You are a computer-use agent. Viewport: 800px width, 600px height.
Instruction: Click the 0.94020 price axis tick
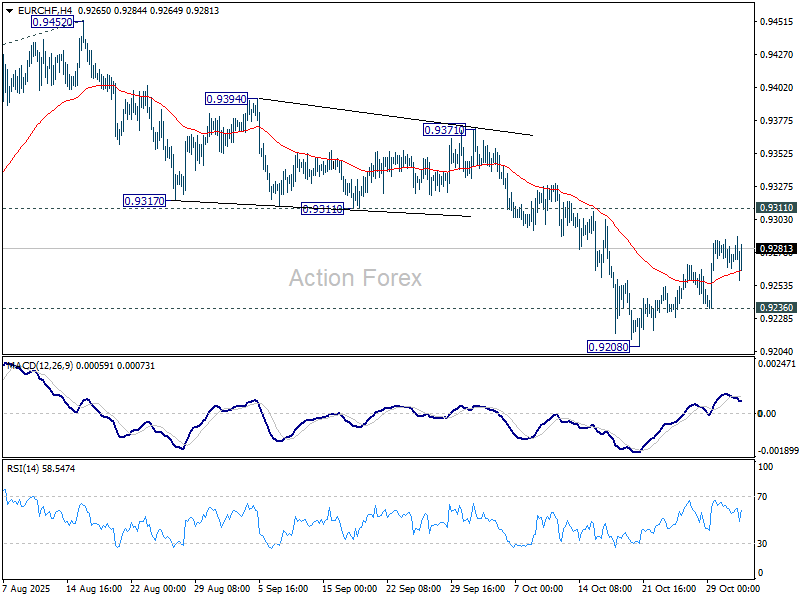[x=776, y=88]
